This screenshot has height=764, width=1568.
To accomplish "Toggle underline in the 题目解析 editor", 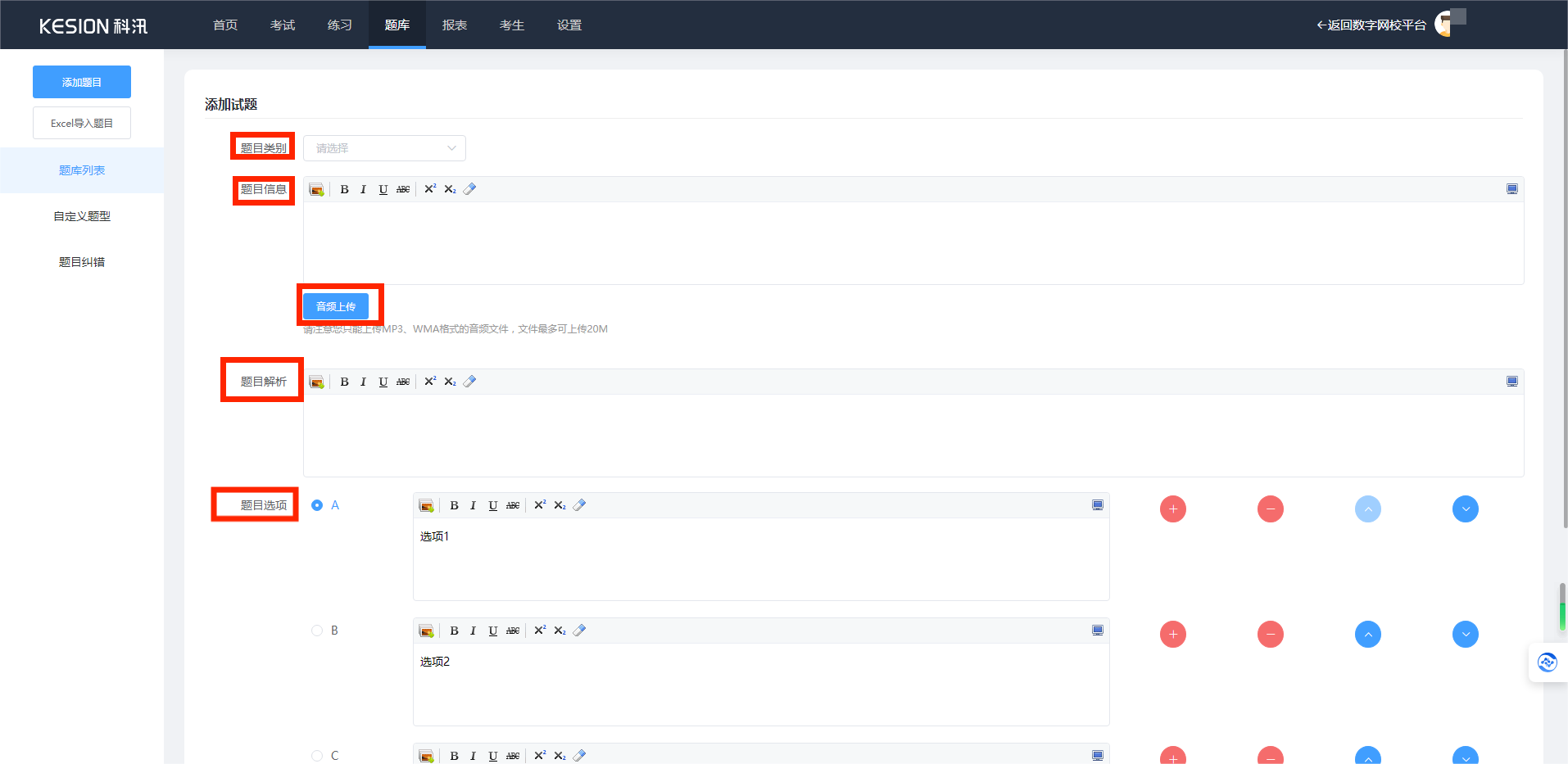I will [x=383, y=382].
